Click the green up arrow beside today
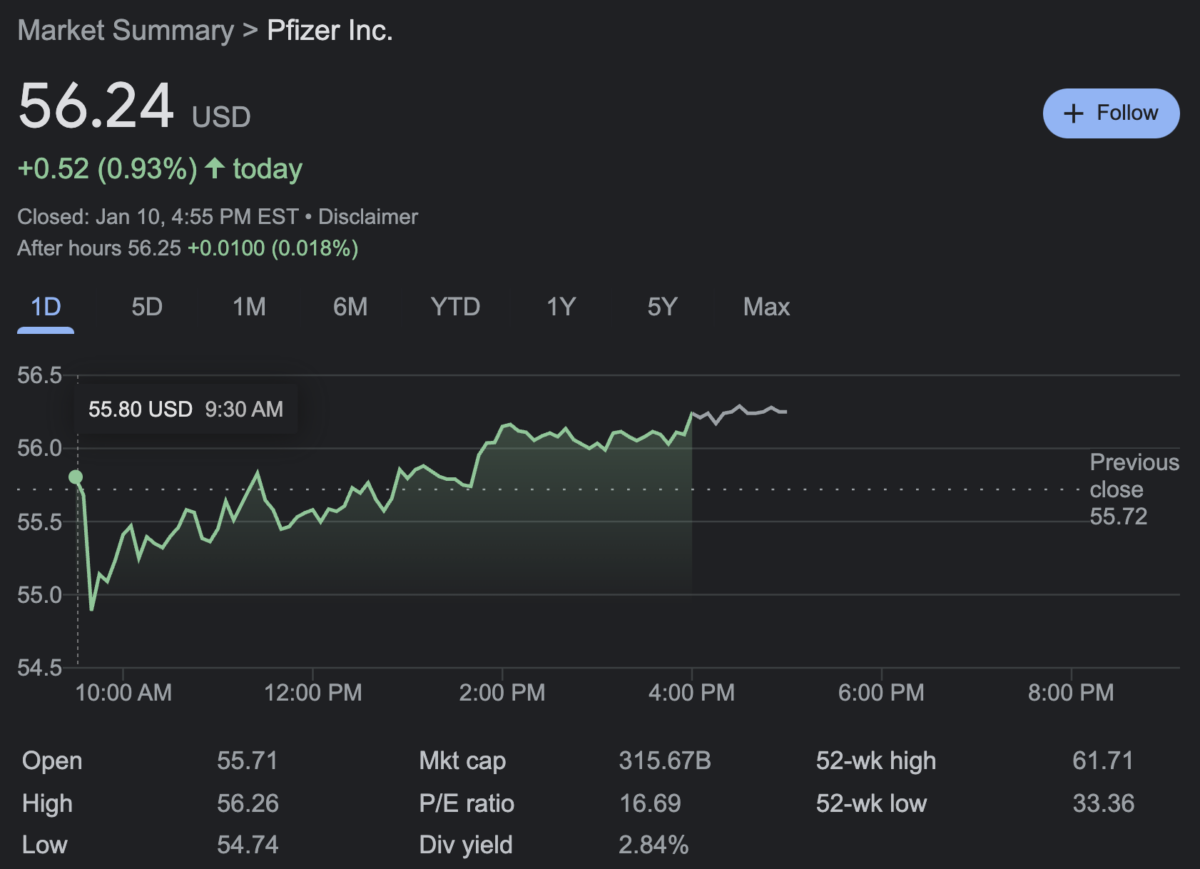Screen dimensions: 1200x869 click(214, 169)
